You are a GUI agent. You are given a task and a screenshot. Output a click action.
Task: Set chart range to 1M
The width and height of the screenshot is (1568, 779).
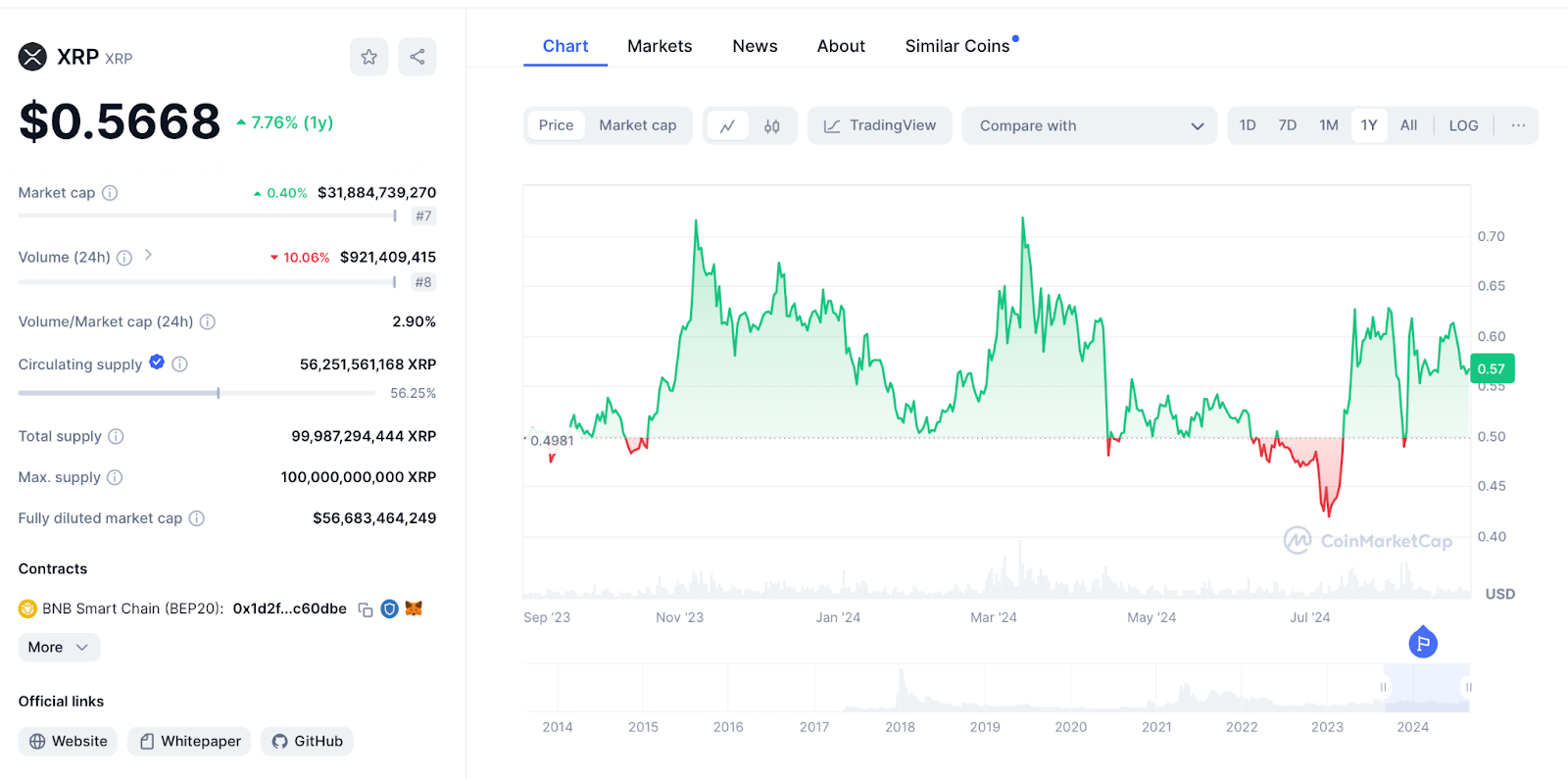point(1329,125)
